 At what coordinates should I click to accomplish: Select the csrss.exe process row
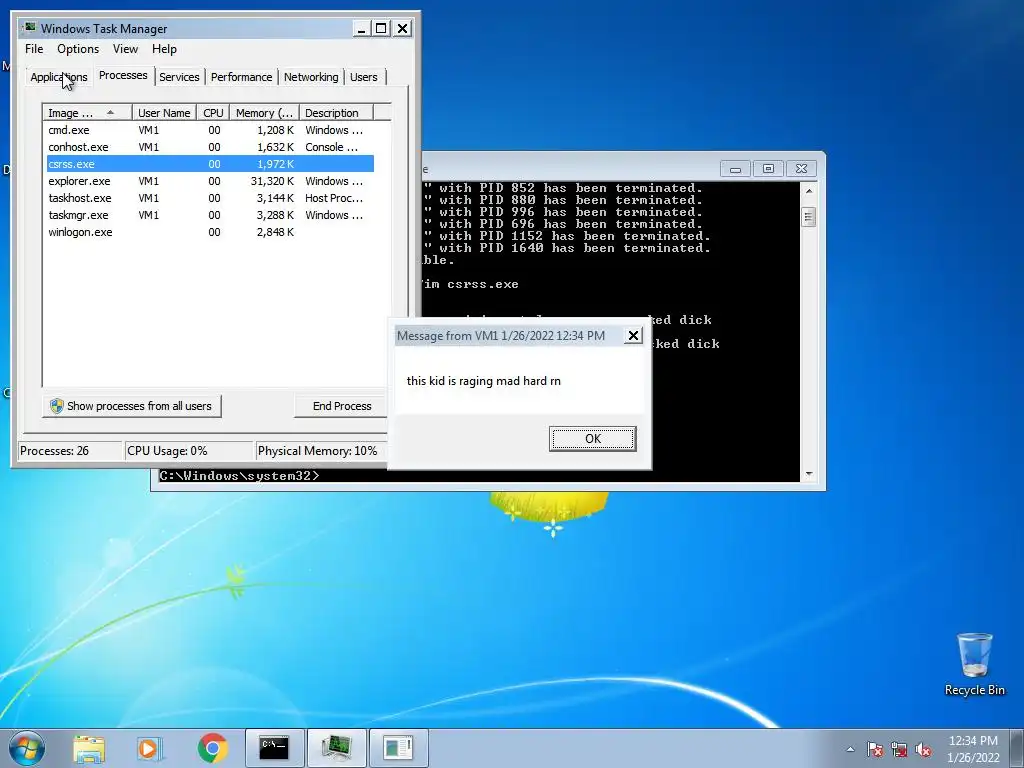[210, 164]
